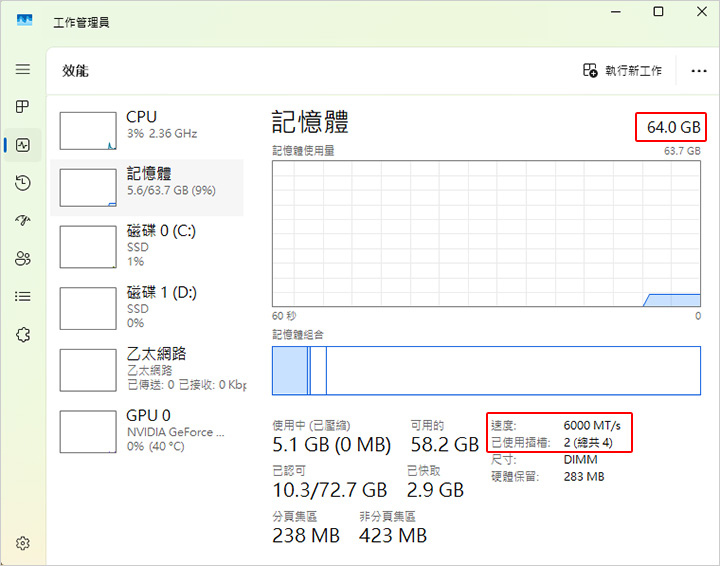720x566 pixels.
Task: Click the memory usage graph
Action: (486, 234)
